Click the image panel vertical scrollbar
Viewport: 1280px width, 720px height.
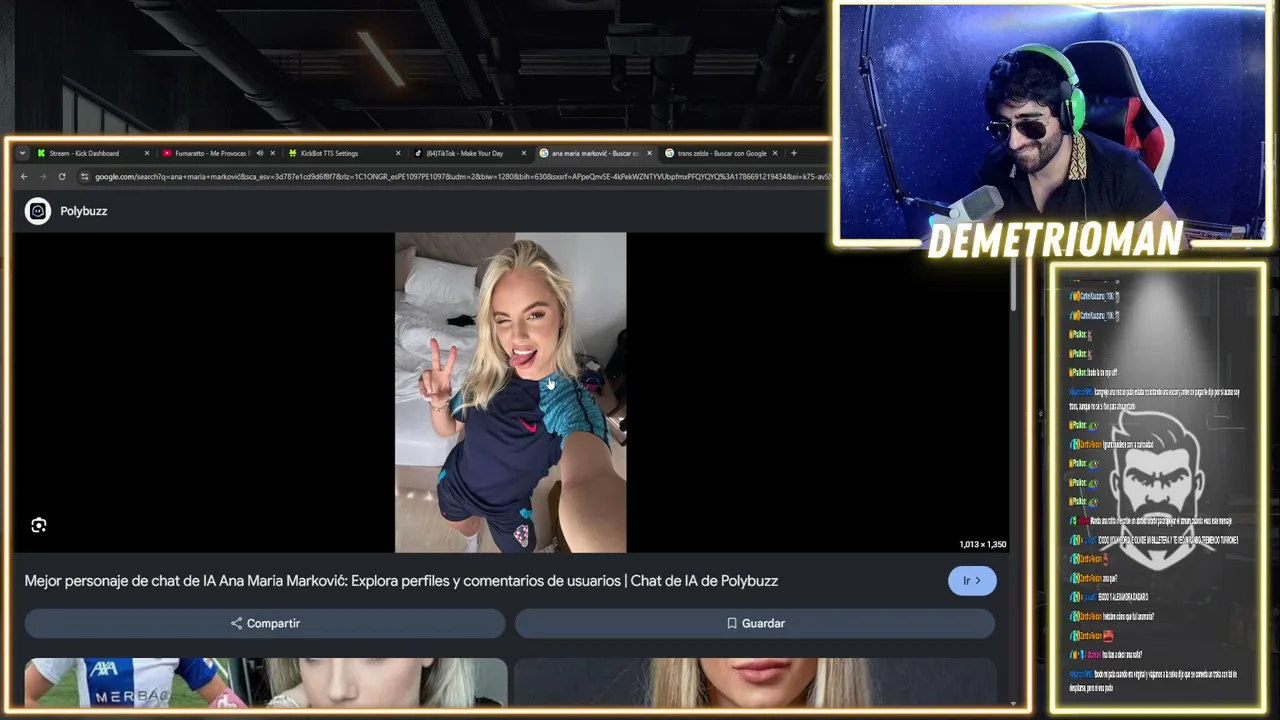[1013, 285]
